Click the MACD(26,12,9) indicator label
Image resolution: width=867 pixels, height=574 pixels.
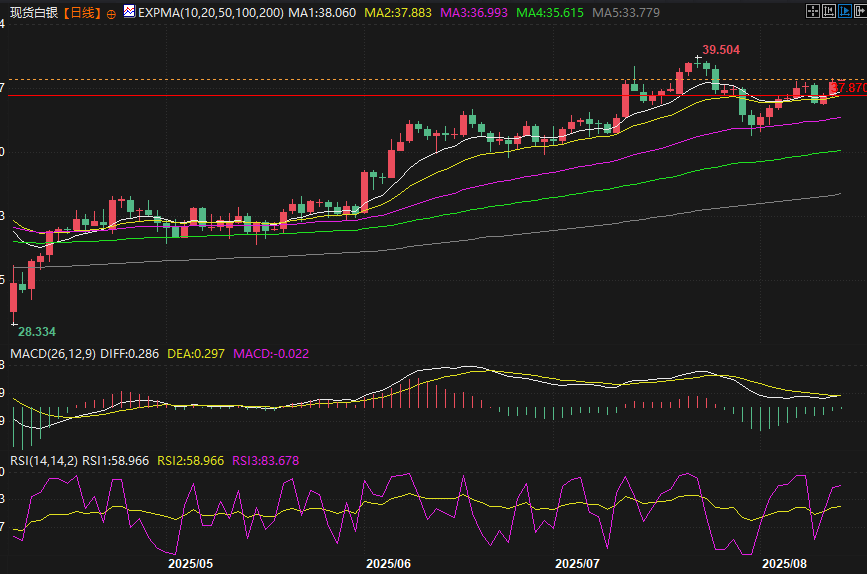click(x=53, y=354)
